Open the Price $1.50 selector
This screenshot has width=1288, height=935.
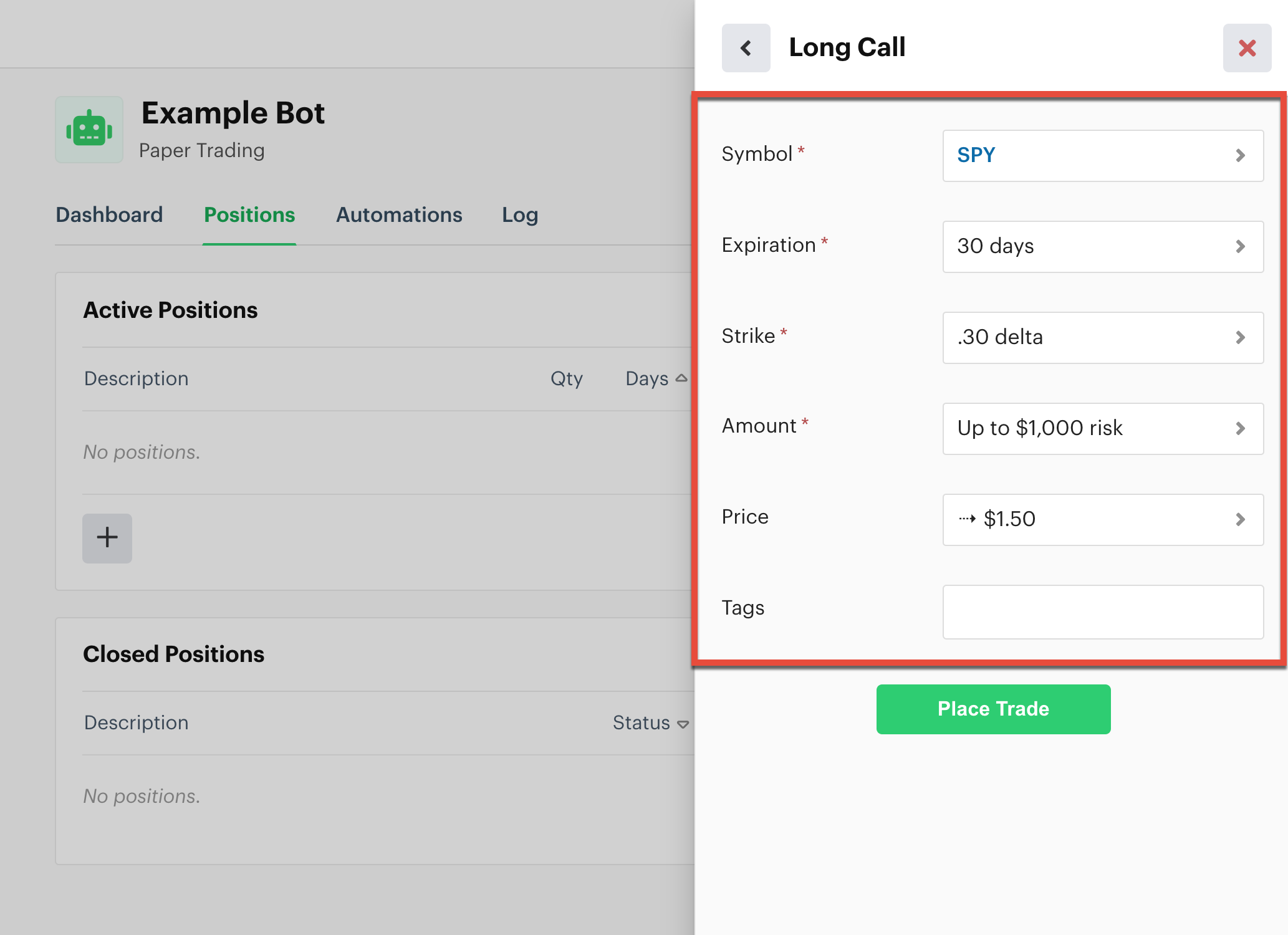coord(1103,520)
